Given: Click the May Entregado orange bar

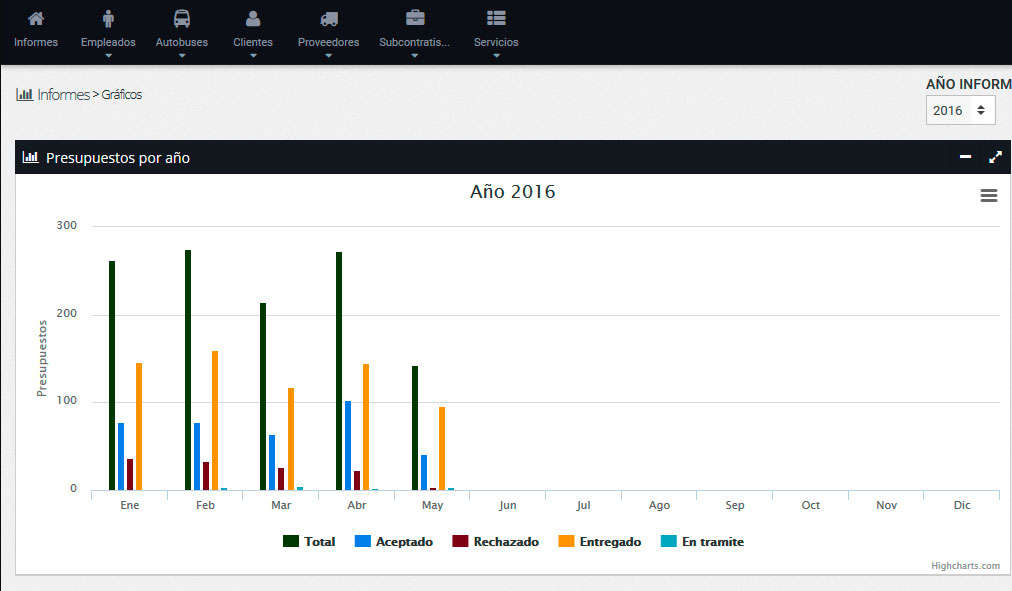Looking at the screenshot, I should [442, 448].
